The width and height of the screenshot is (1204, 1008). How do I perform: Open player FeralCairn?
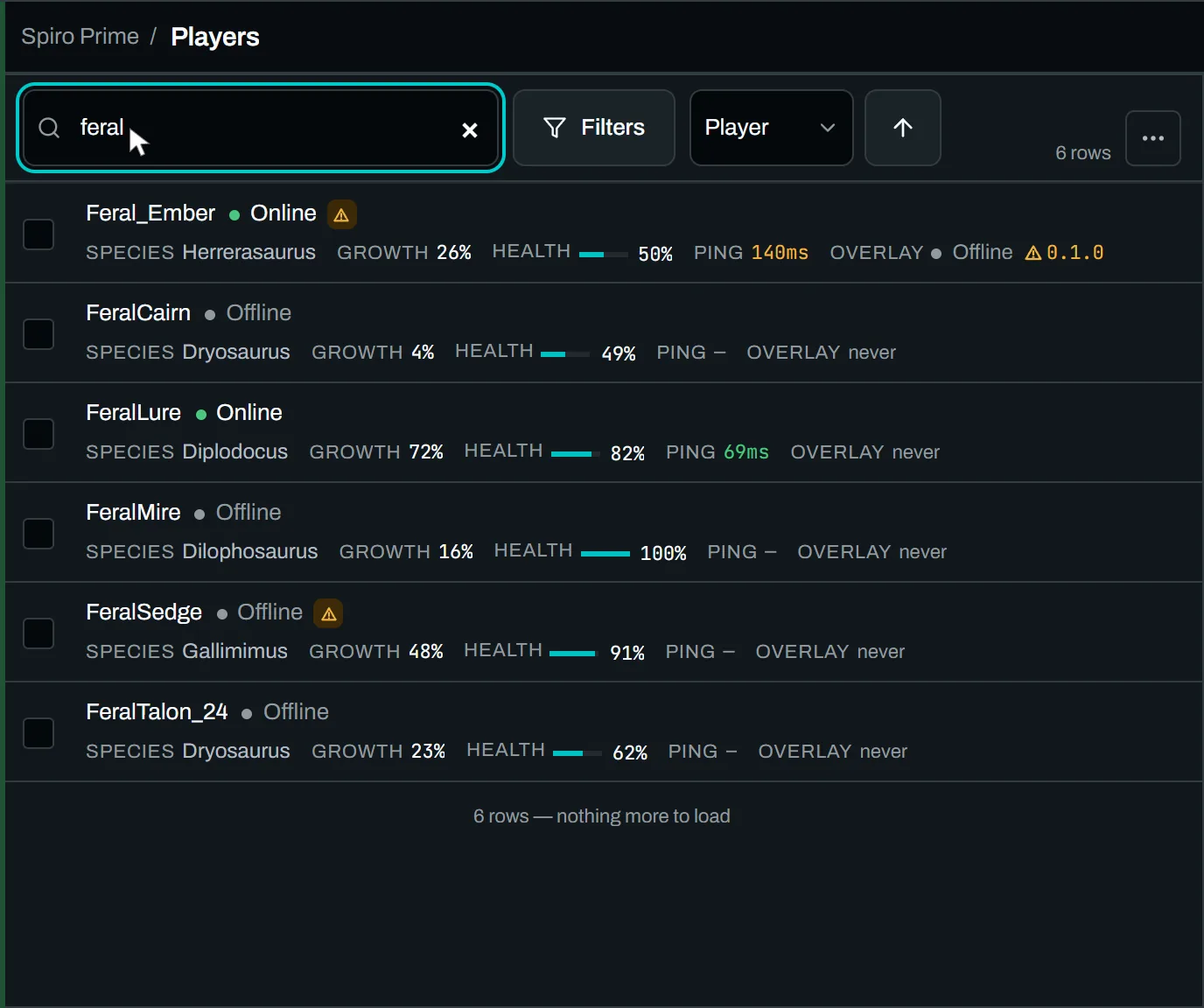(138, 313)
